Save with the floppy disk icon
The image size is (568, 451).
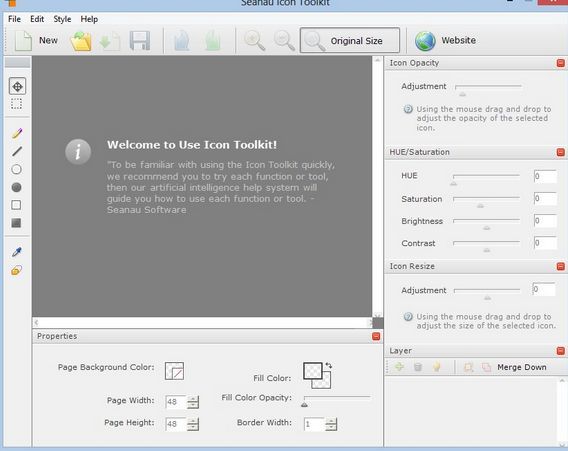pos(140,41)
